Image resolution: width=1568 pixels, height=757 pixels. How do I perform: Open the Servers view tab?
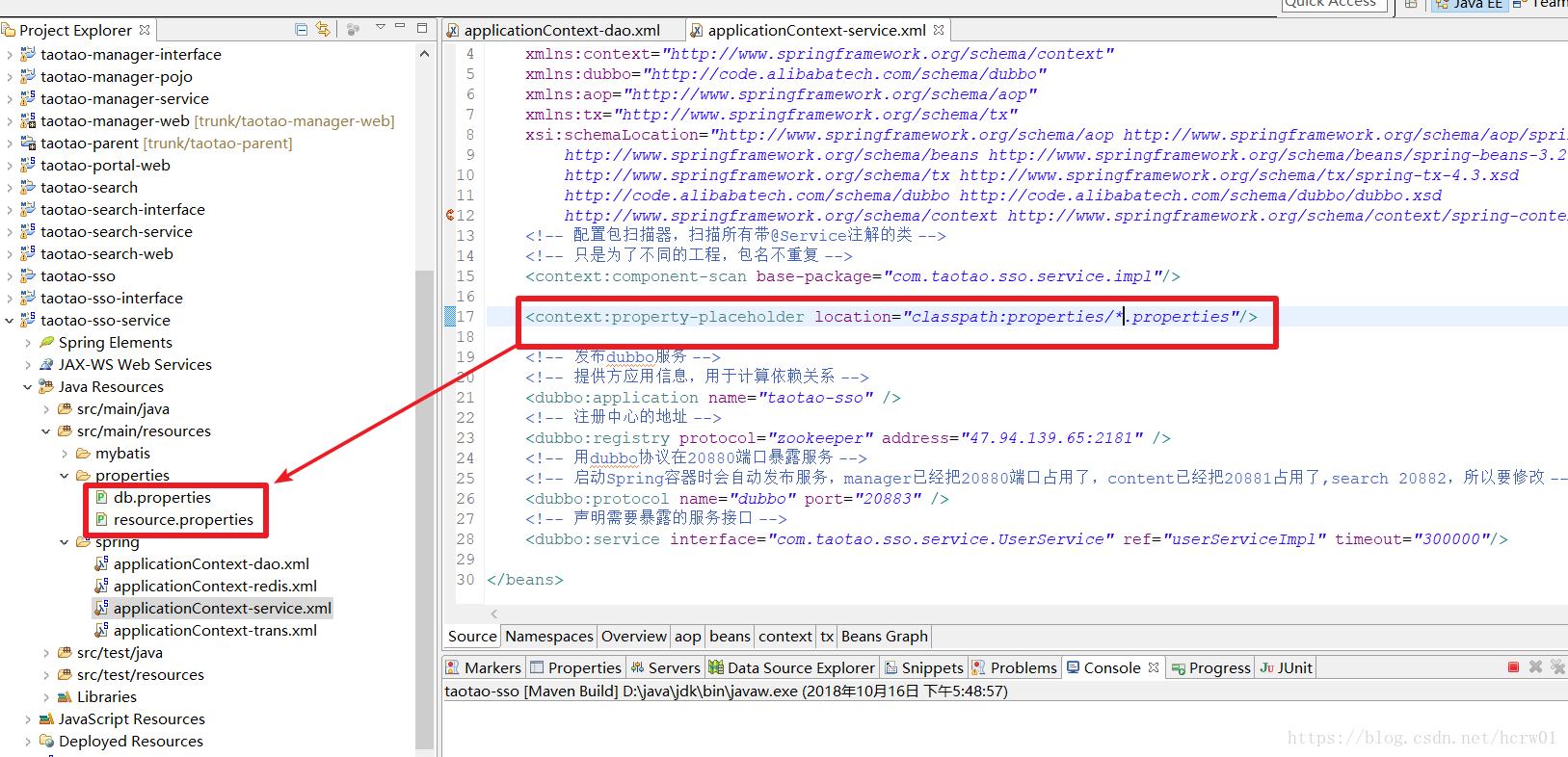(665, 668)
